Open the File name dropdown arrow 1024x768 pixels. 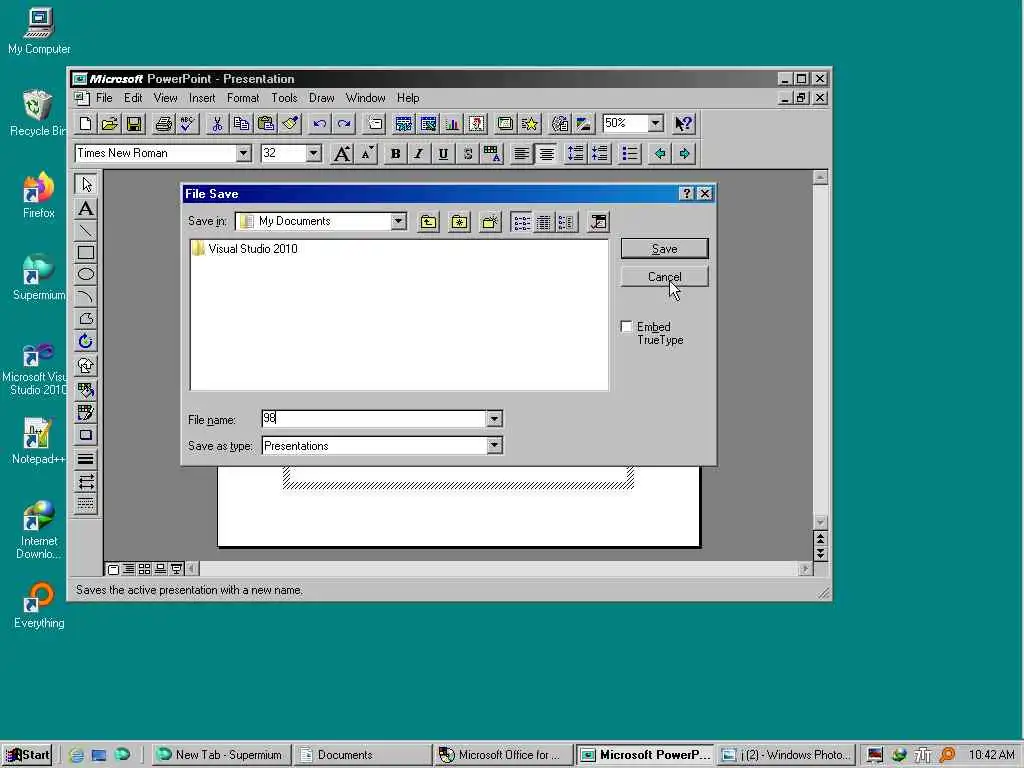[494, 419]
